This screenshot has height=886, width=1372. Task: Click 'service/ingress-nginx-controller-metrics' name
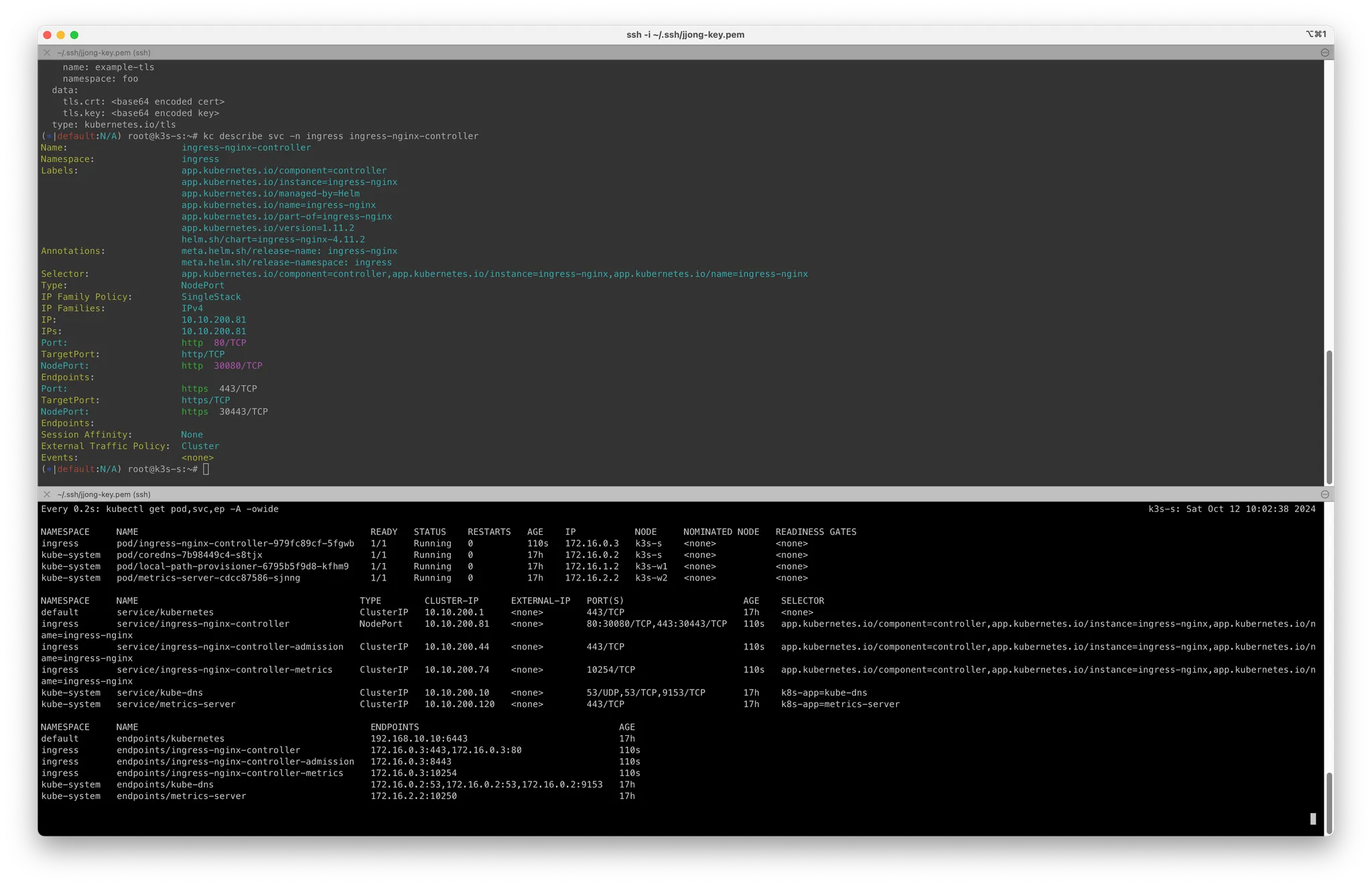pyautogui.click(x=224, y=670)
